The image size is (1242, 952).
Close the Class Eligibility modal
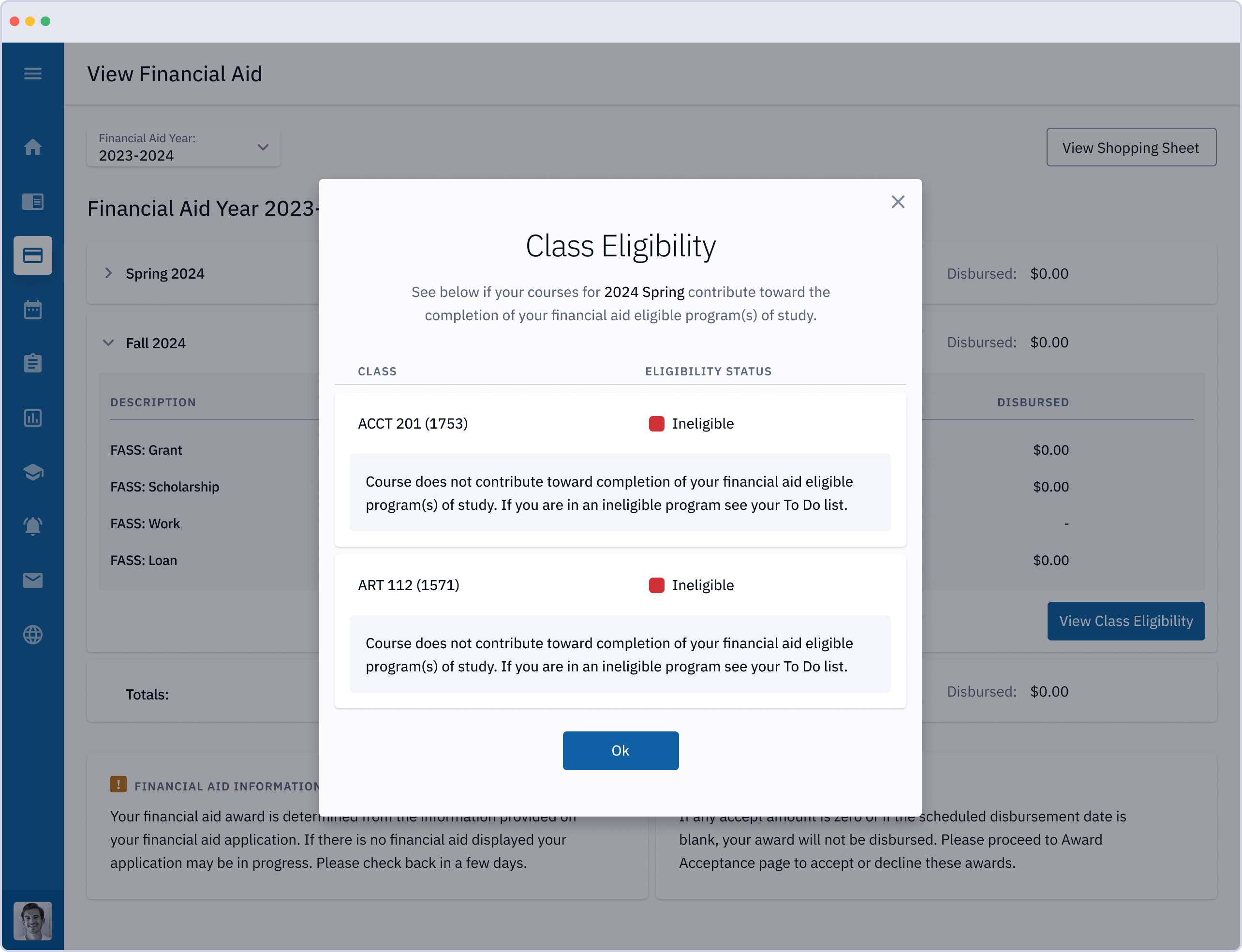pyautogui.click(x=898, y=202)
